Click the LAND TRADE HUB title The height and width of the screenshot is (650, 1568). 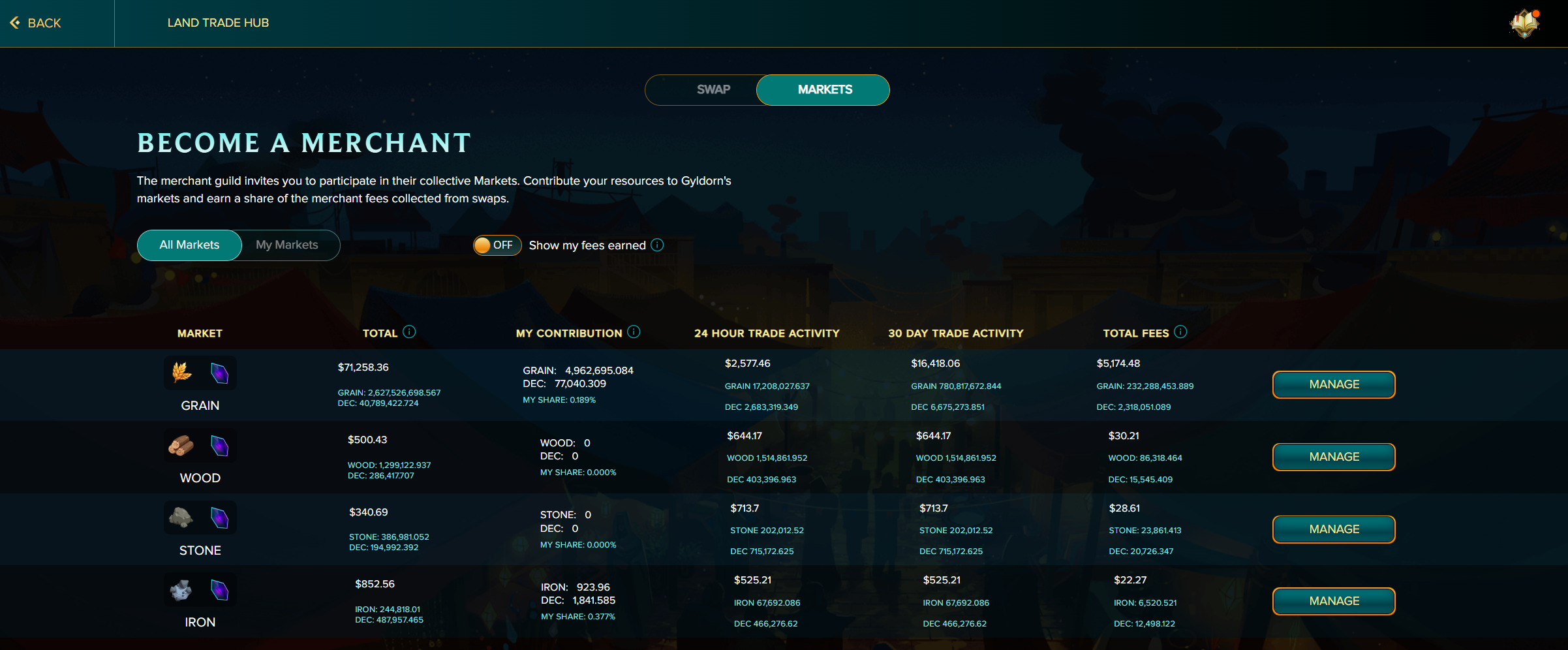point(218,23)
